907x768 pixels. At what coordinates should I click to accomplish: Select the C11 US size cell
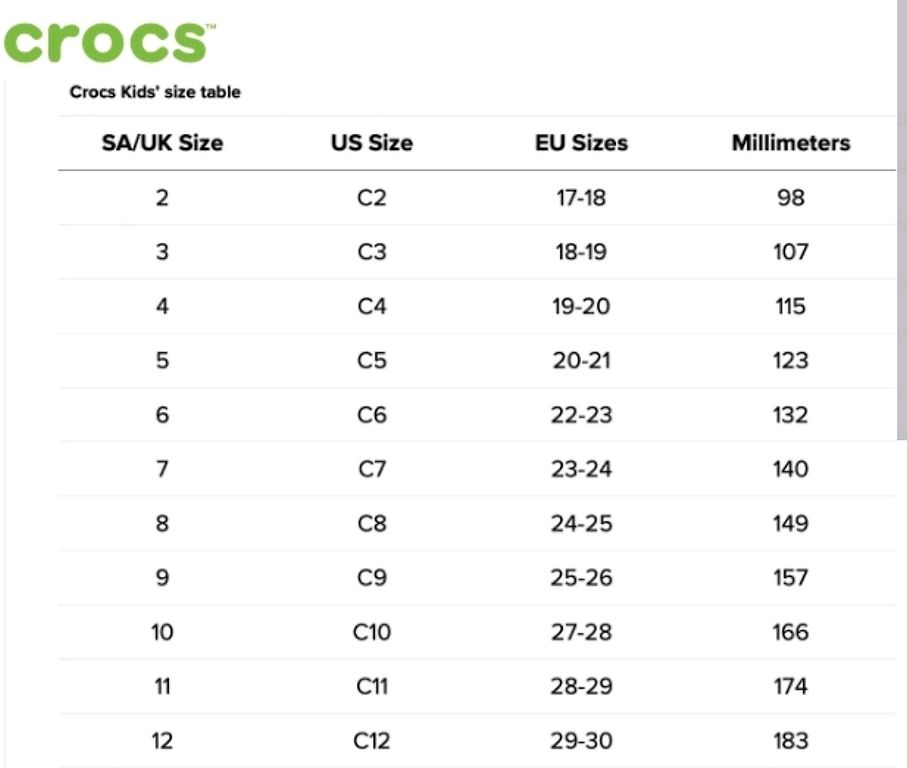[x=372, y=686]
